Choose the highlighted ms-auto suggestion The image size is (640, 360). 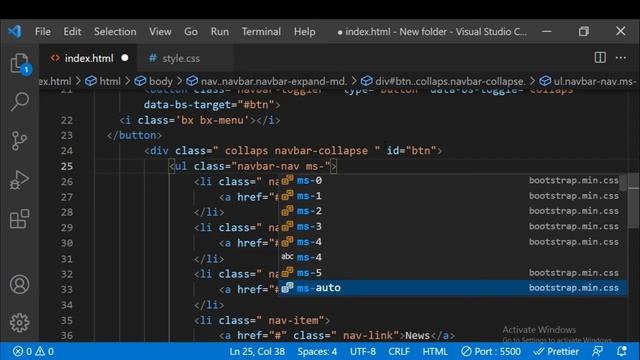tap(452, 288)
